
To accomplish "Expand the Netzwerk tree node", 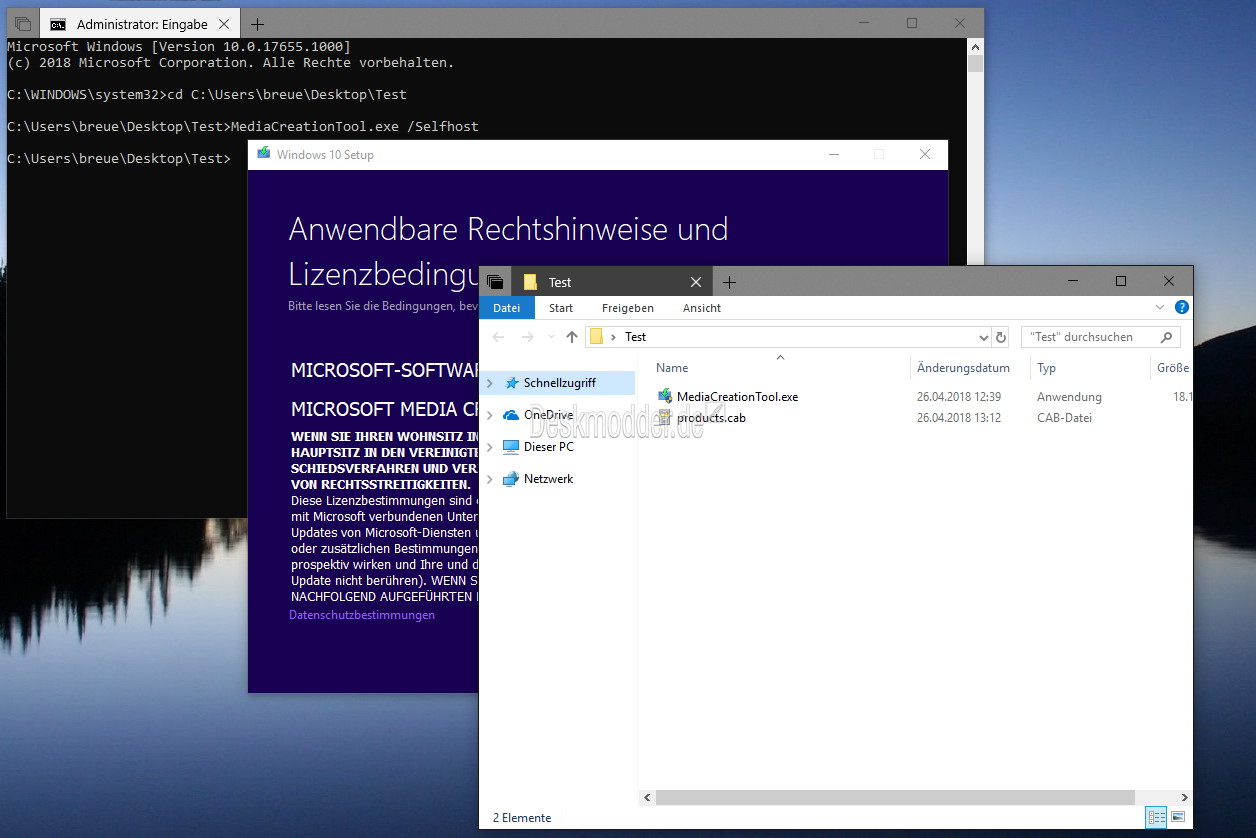I will click(x=490, y=479).
